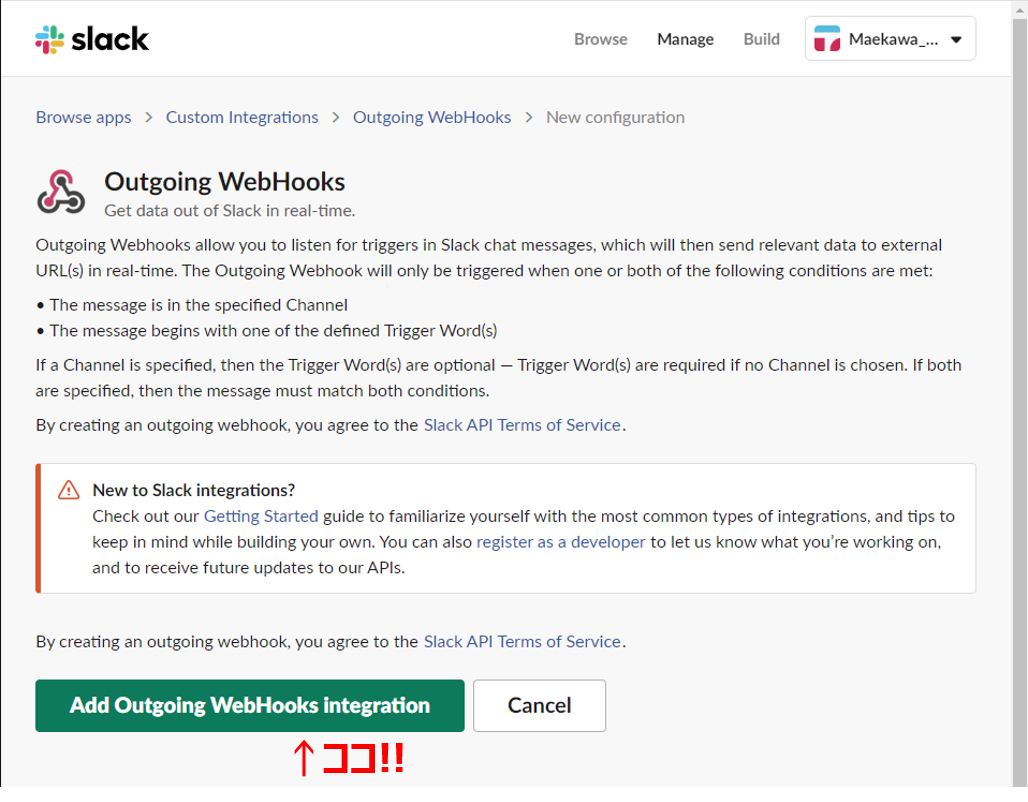Click Add Outgoing WebHooks integration button
The height and width of the screenshot is (802, 1028).
point(250,706)
